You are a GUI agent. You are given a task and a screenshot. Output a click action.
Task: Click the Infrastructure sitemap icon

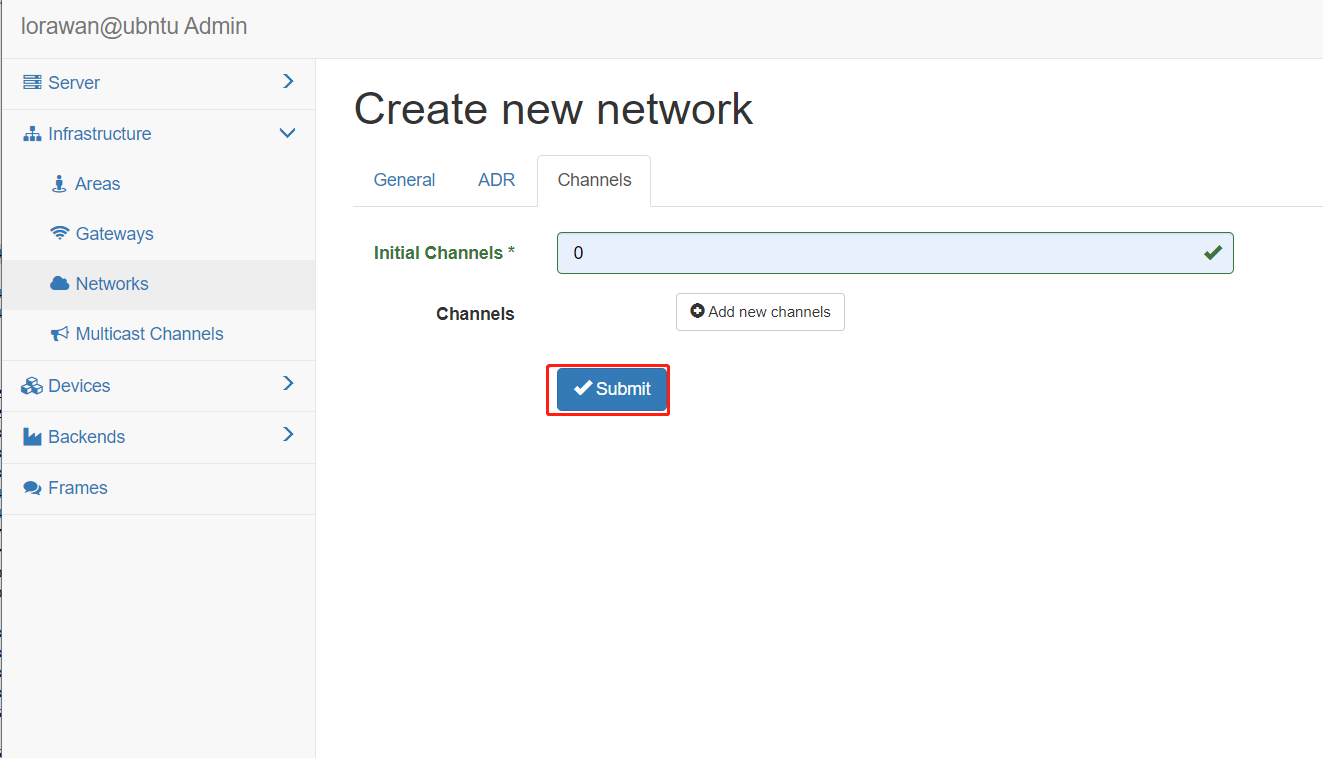click(x=32, y=134)
